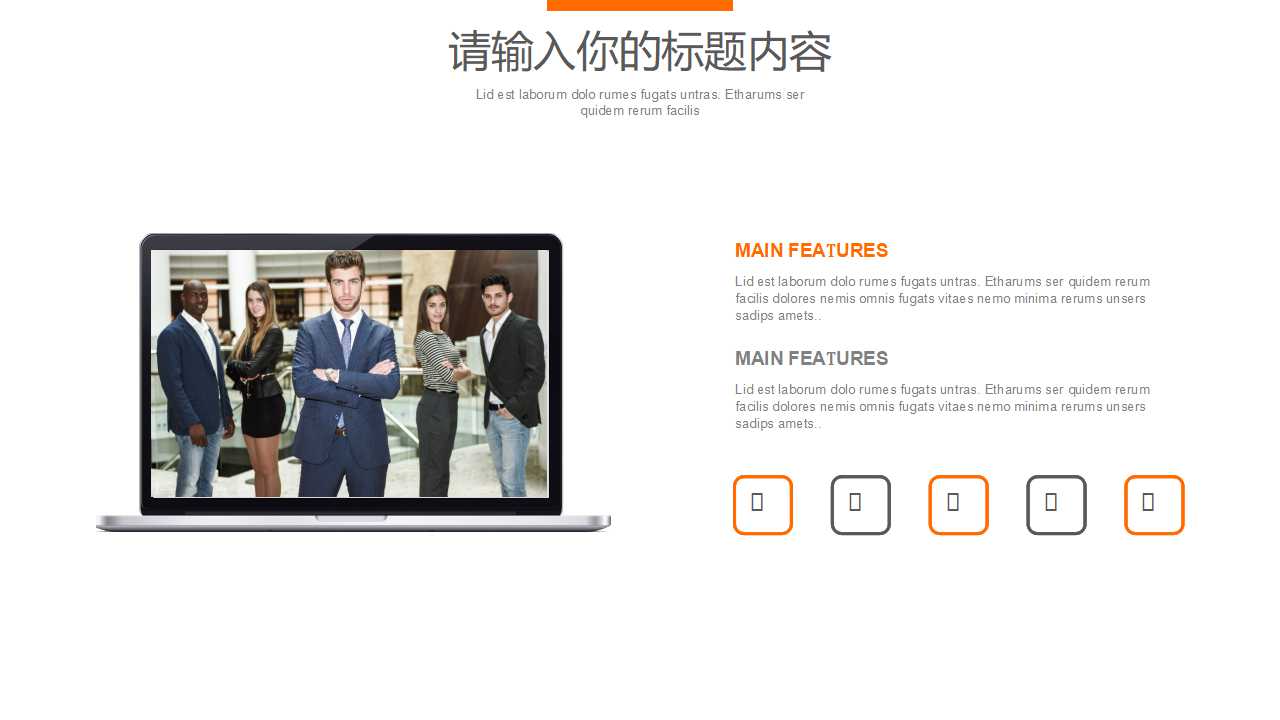
Task: Click the first orange icon box
Action: [x=762, y=505]
